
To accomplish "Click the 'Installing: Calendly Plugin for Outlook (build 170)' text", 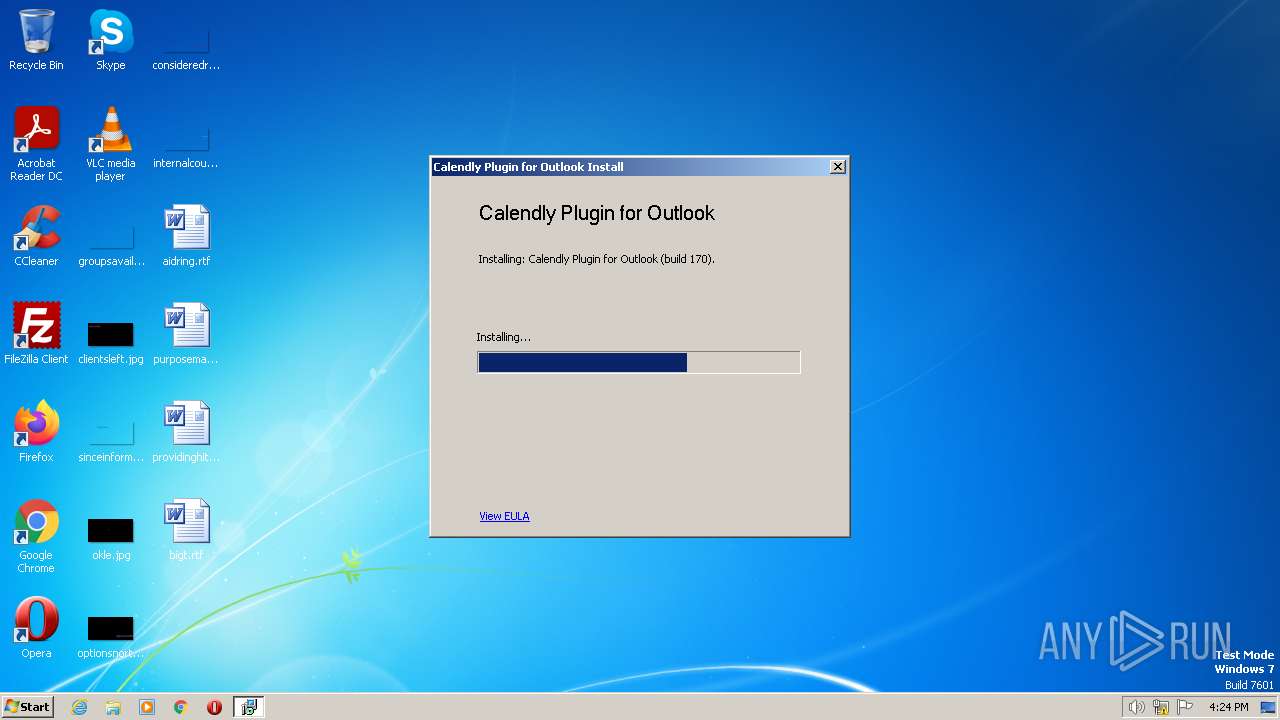I will [x=596, y=259].
